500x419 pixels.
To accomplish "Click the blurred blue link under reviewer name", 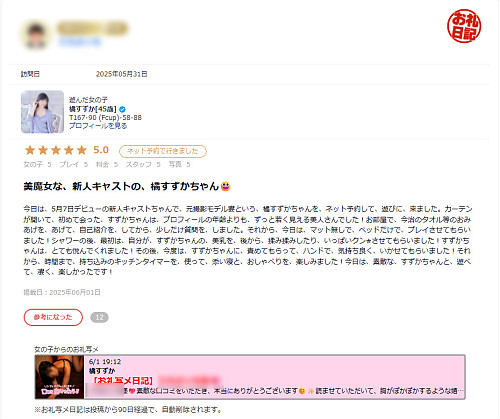I will (x=80, y=42).
